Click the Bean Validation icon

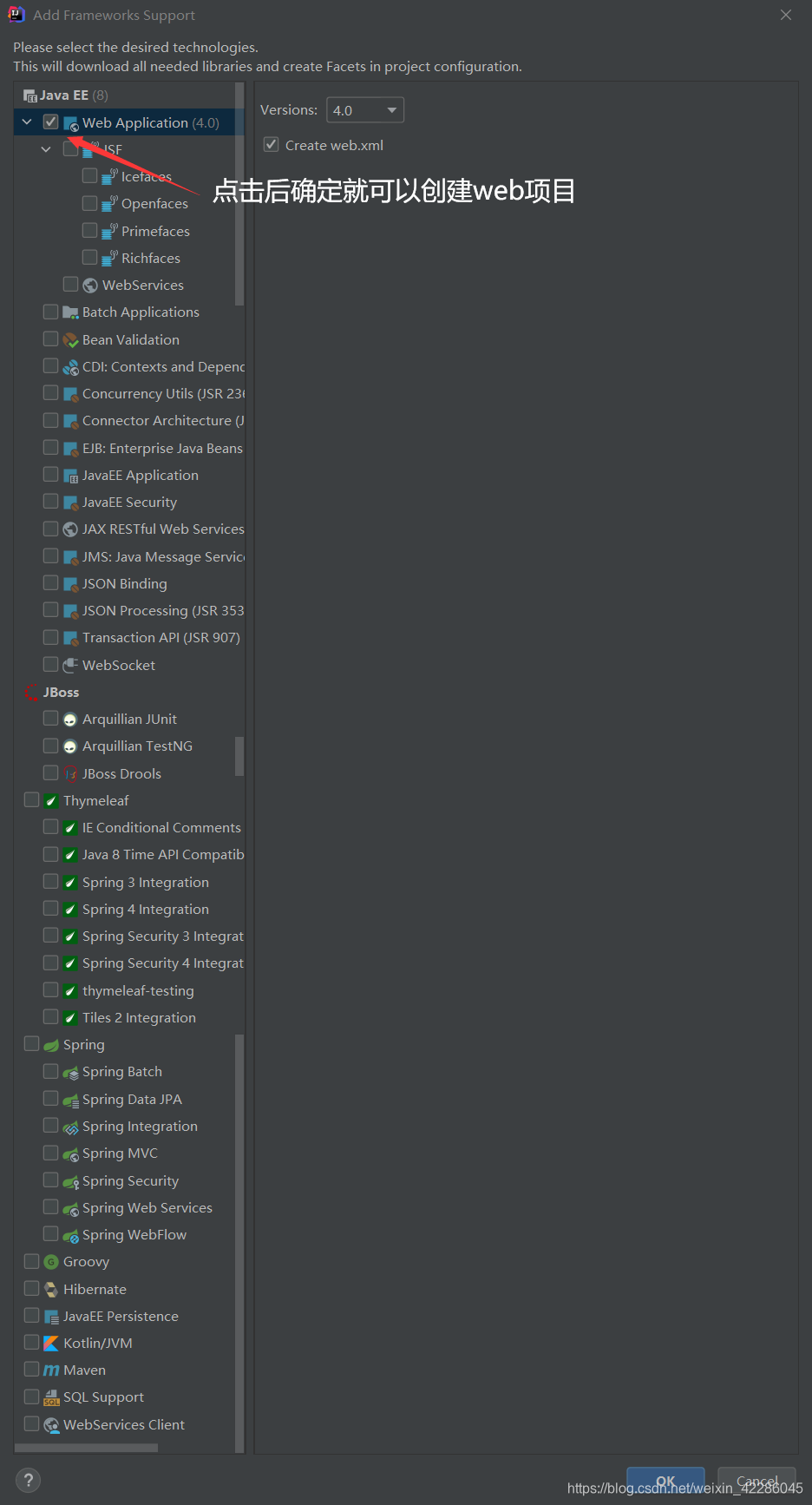point(71,340)
